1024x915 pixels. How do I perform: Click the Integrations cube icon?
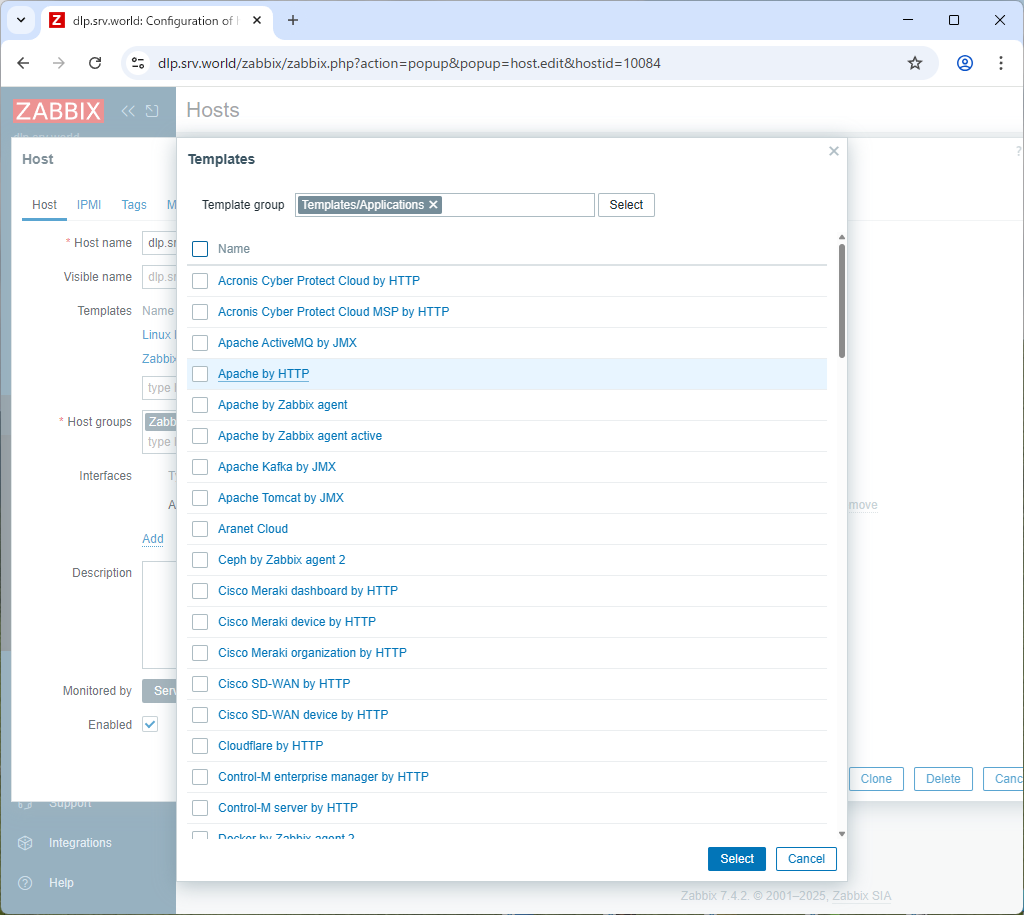pos(25,843)
